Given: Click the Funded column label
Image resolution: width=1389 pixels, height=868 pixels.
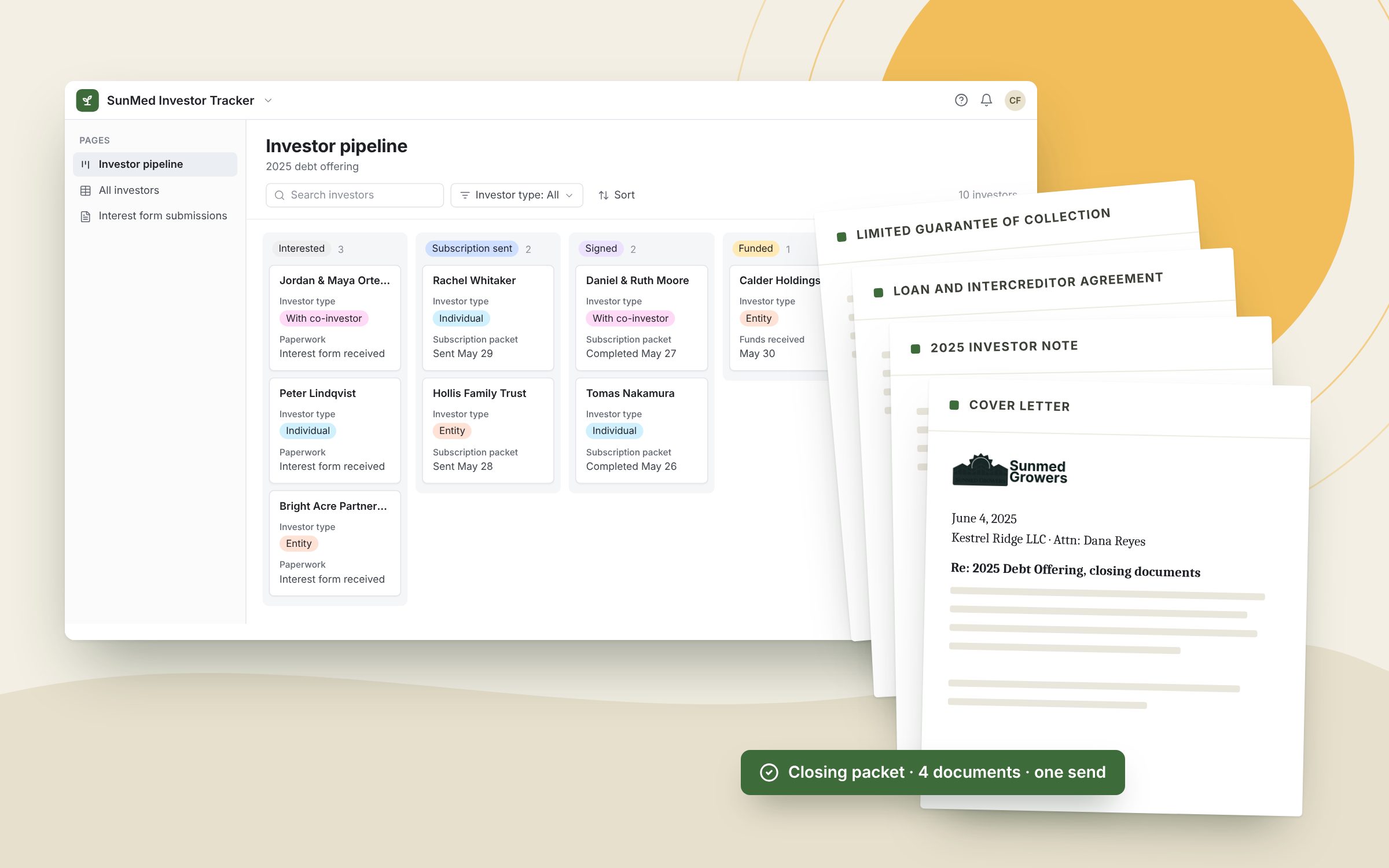Looking at the screenshot, I should click(x=755, y=249).
